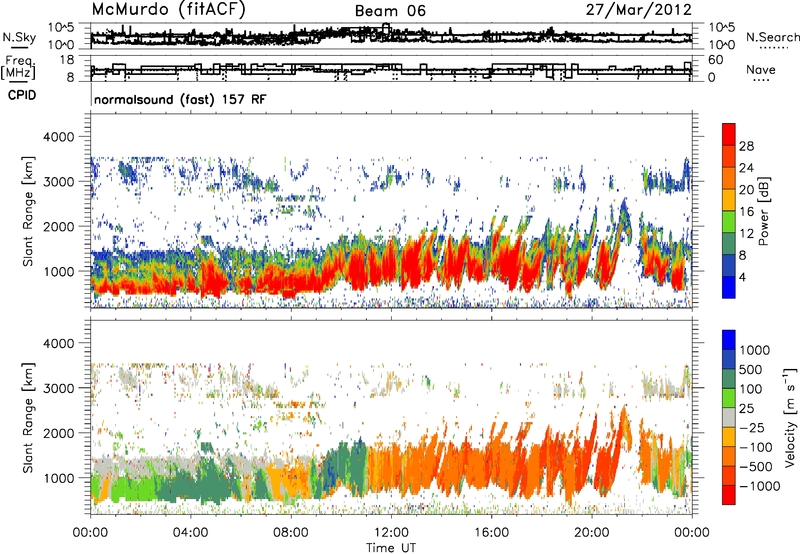This screenshot has width=800, height=554.
Task: Click the "N.Sky" axis label
Action: [19, 37]
